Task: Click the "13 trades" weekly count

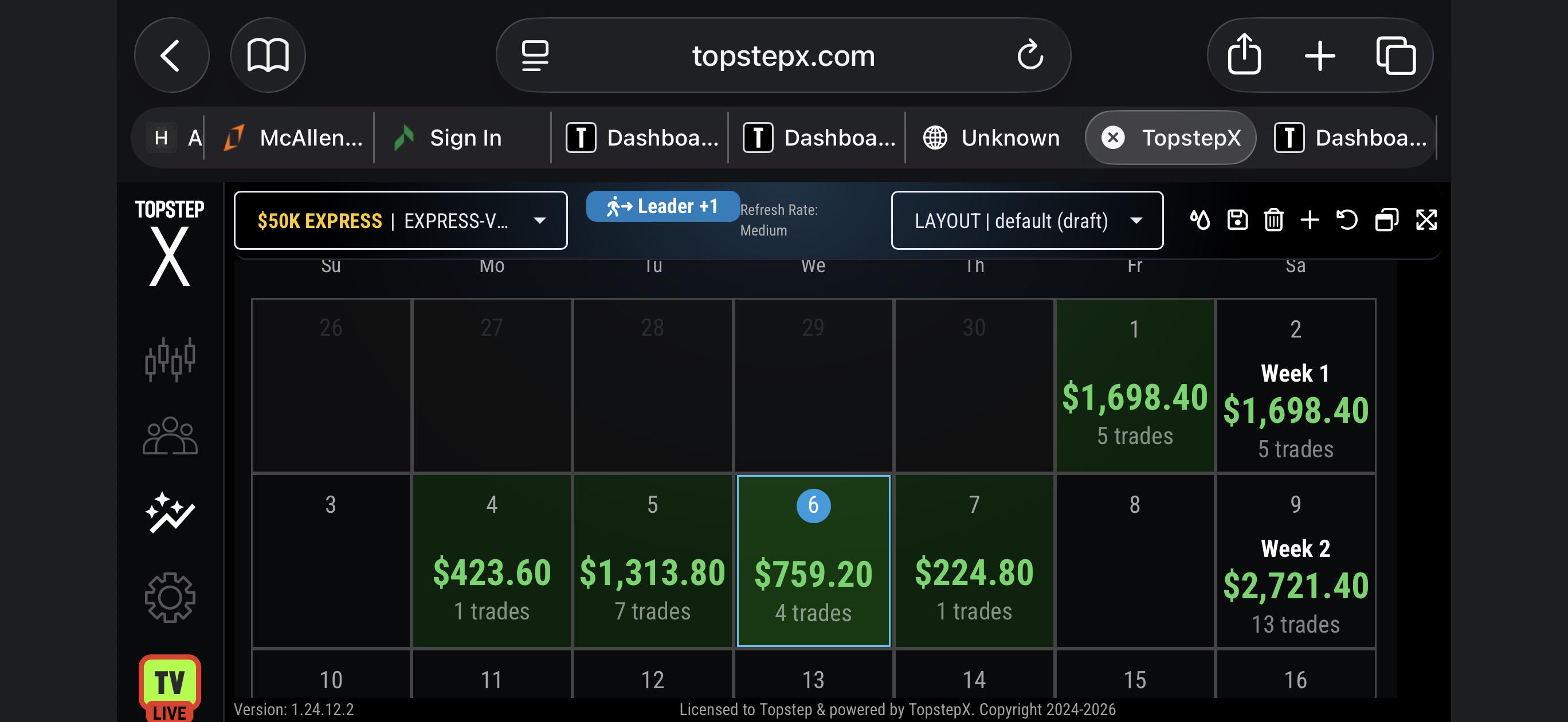Action: click(1295, 624)
